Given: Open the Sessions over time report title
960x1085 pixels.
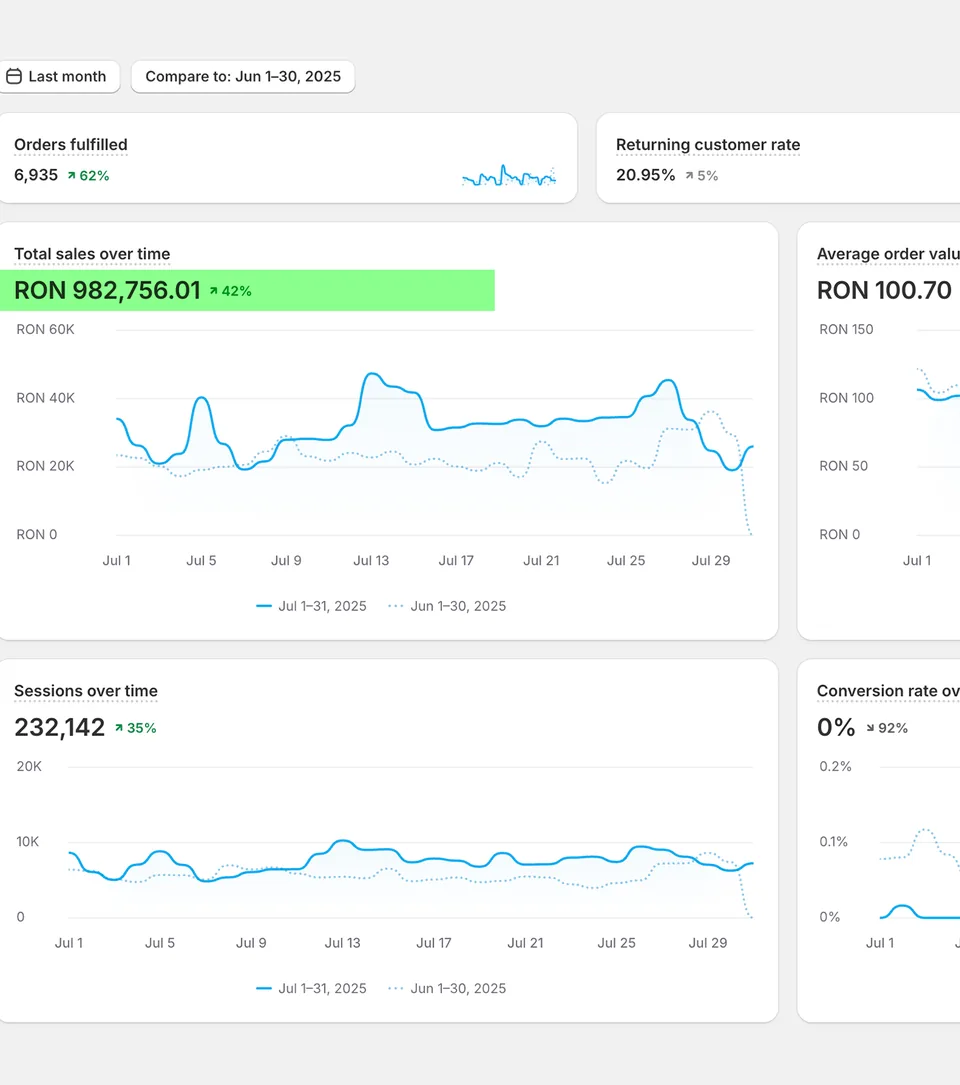Looking at the screenshot, I should 86,691.
